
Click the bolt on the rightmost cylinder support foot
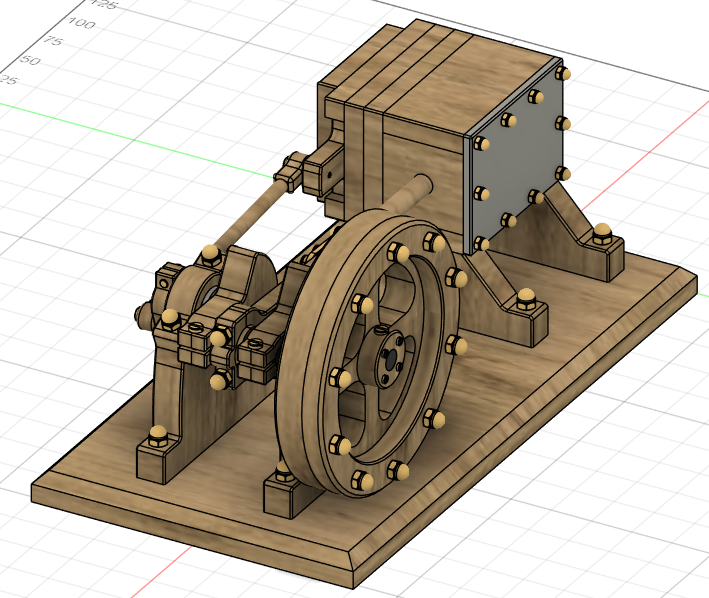click(602, 233)
